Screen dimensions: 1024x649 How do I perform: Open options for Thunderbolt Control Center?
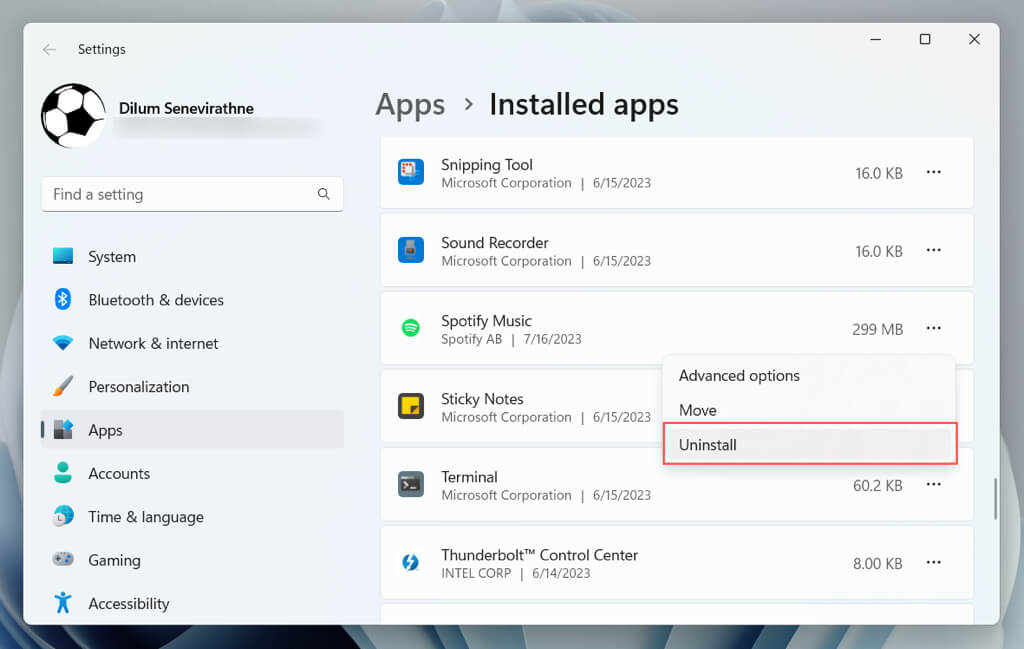coord(933,563)
